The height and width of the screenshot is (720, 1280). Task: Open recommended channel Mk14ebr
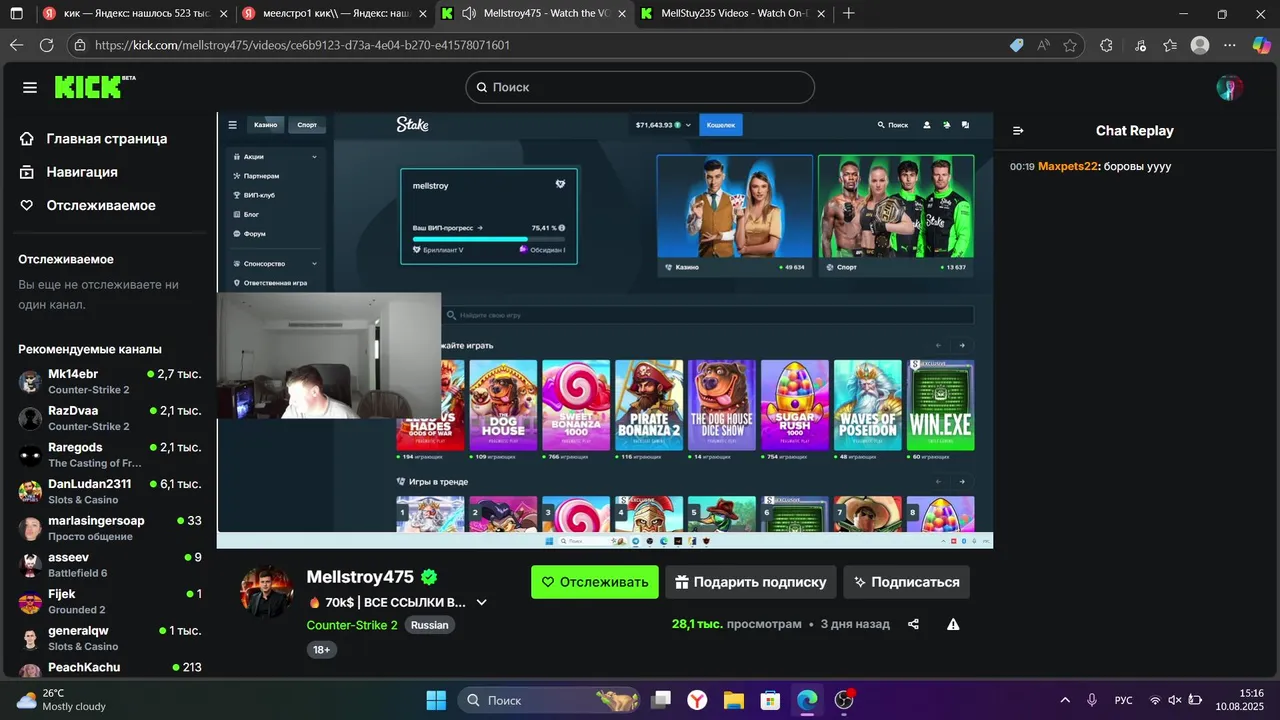click(110, 381)
